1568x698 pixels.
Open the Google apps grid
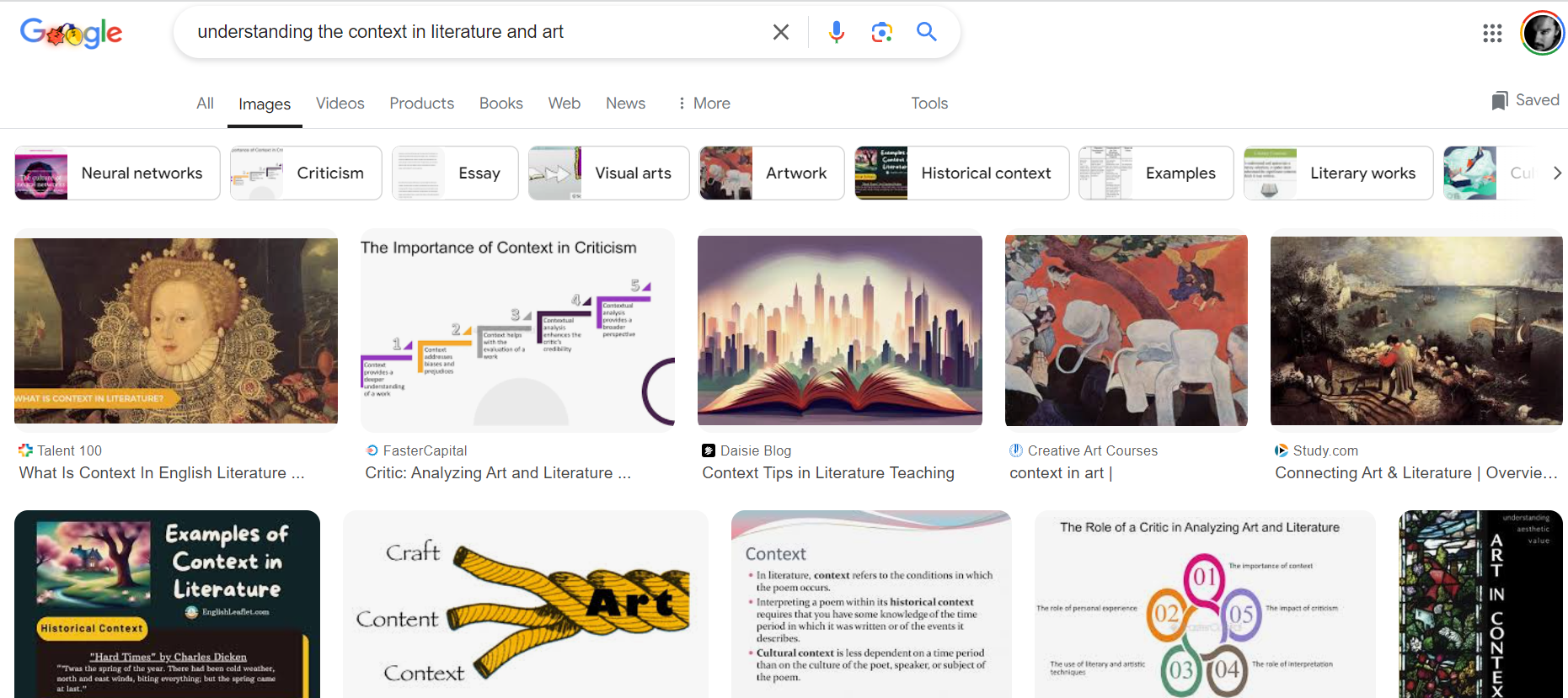pyautogui.click(x=1492, y=33)
